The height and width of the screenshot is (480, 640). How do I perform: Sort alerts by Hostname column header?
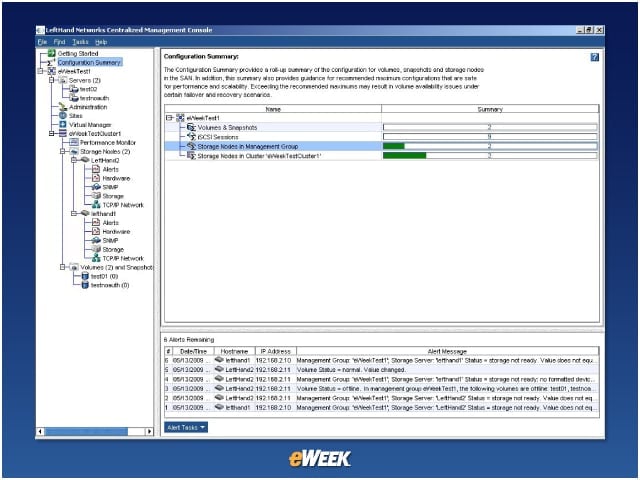(x=234, y=351)
